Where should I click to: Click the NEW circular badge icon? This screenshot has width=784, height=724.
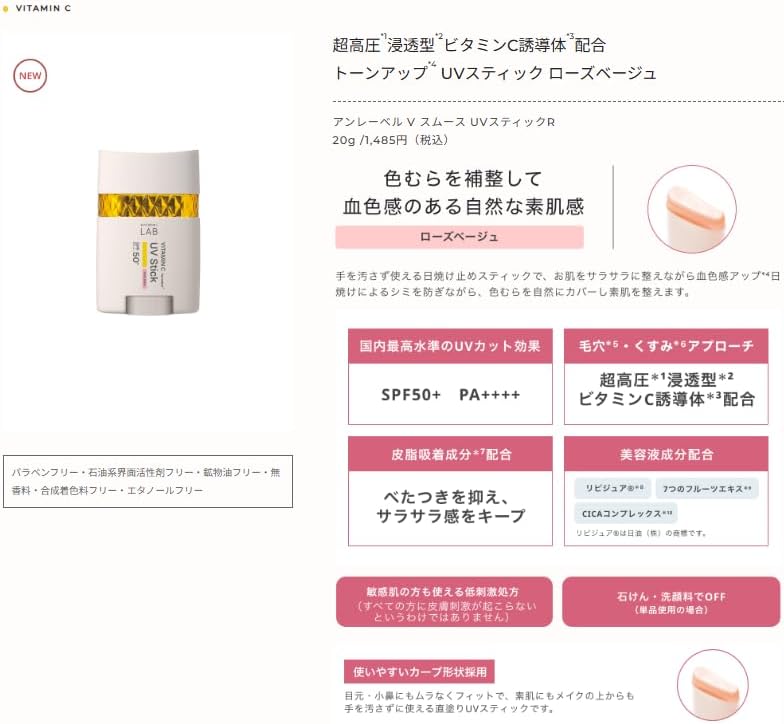pos(30,76)
